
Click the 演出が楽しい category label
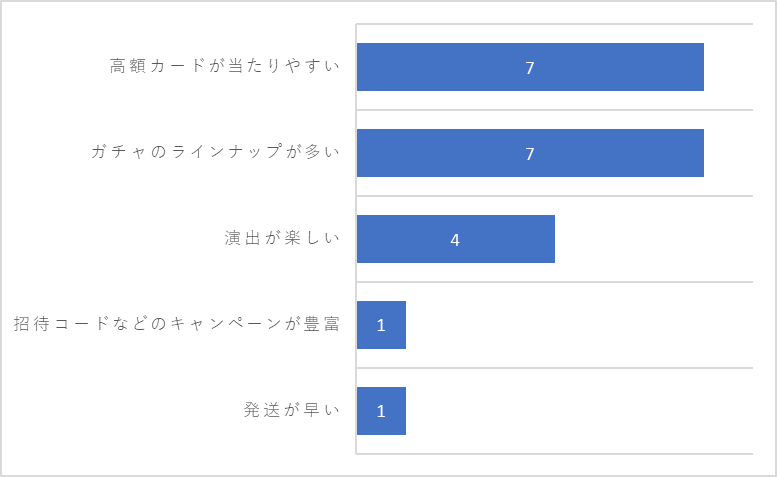[x=282, y=238]
